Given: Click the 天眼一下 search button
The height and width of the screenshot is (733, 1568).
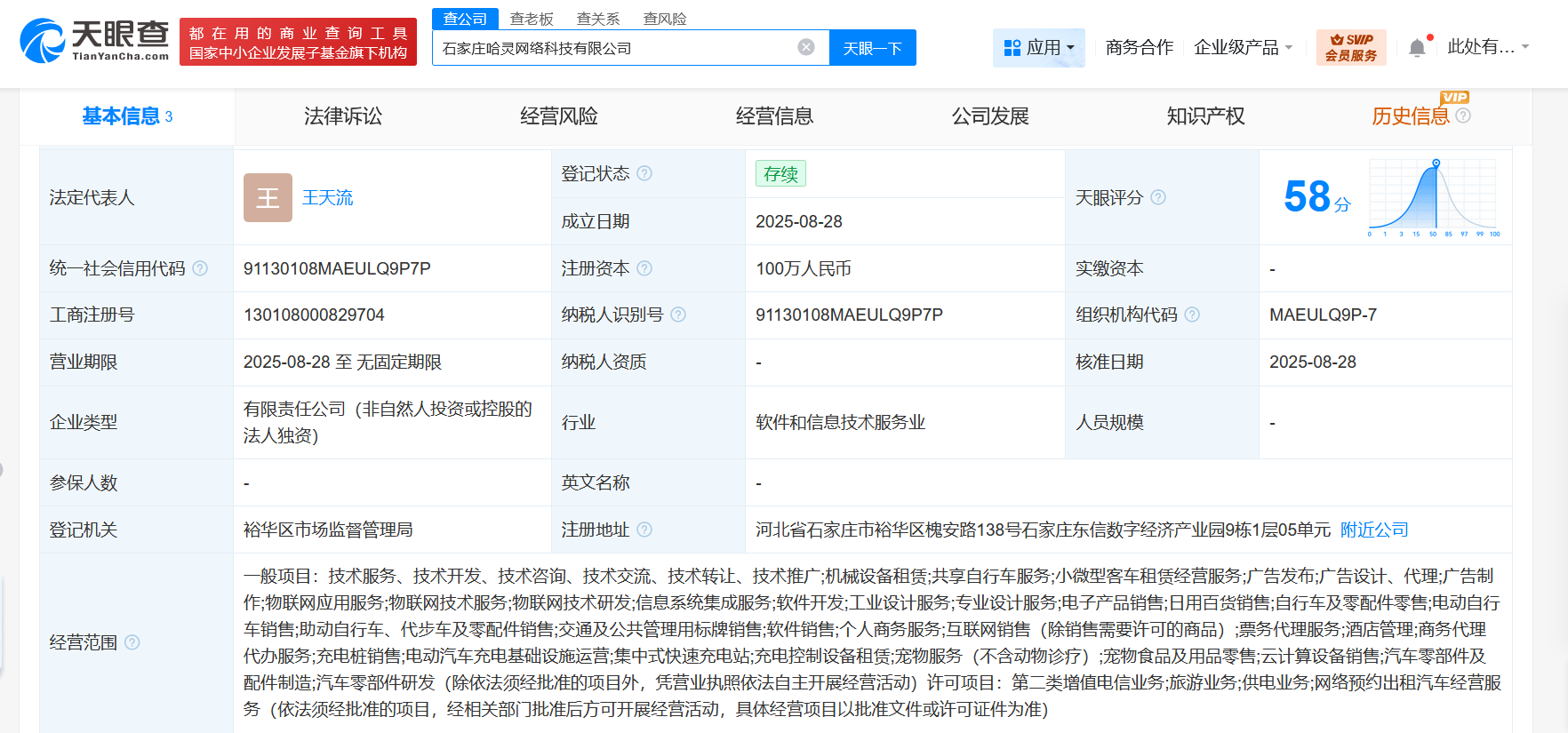Looking at the screenshot, I should (872, 48).
